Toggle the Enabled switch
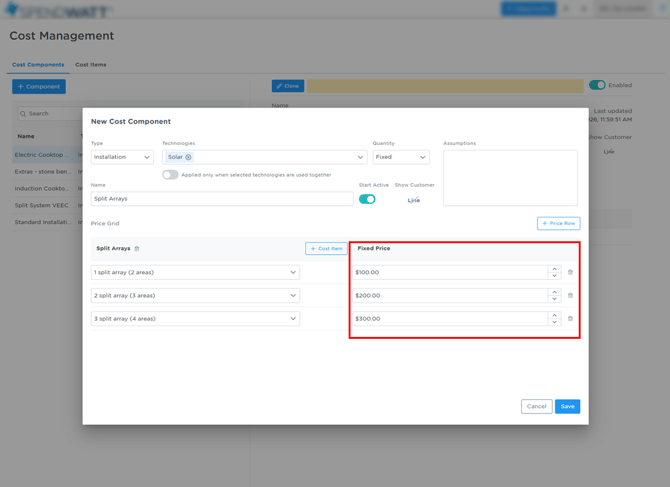The width and height of the screenshot is (670, 487). point(597,85)
